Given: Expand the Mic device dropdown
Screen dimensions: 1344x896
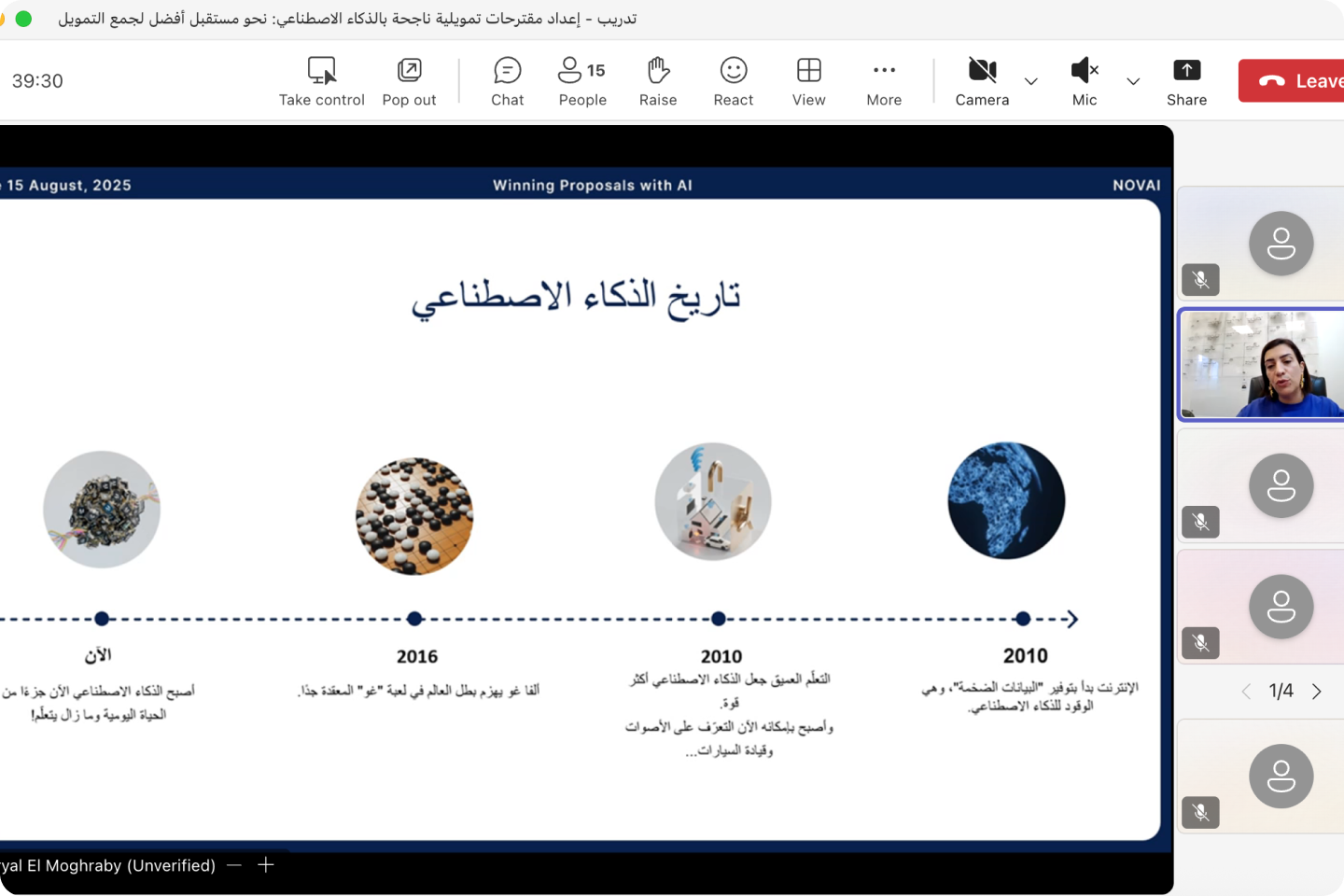Looking at the screenshot, I should point(1133,83).
